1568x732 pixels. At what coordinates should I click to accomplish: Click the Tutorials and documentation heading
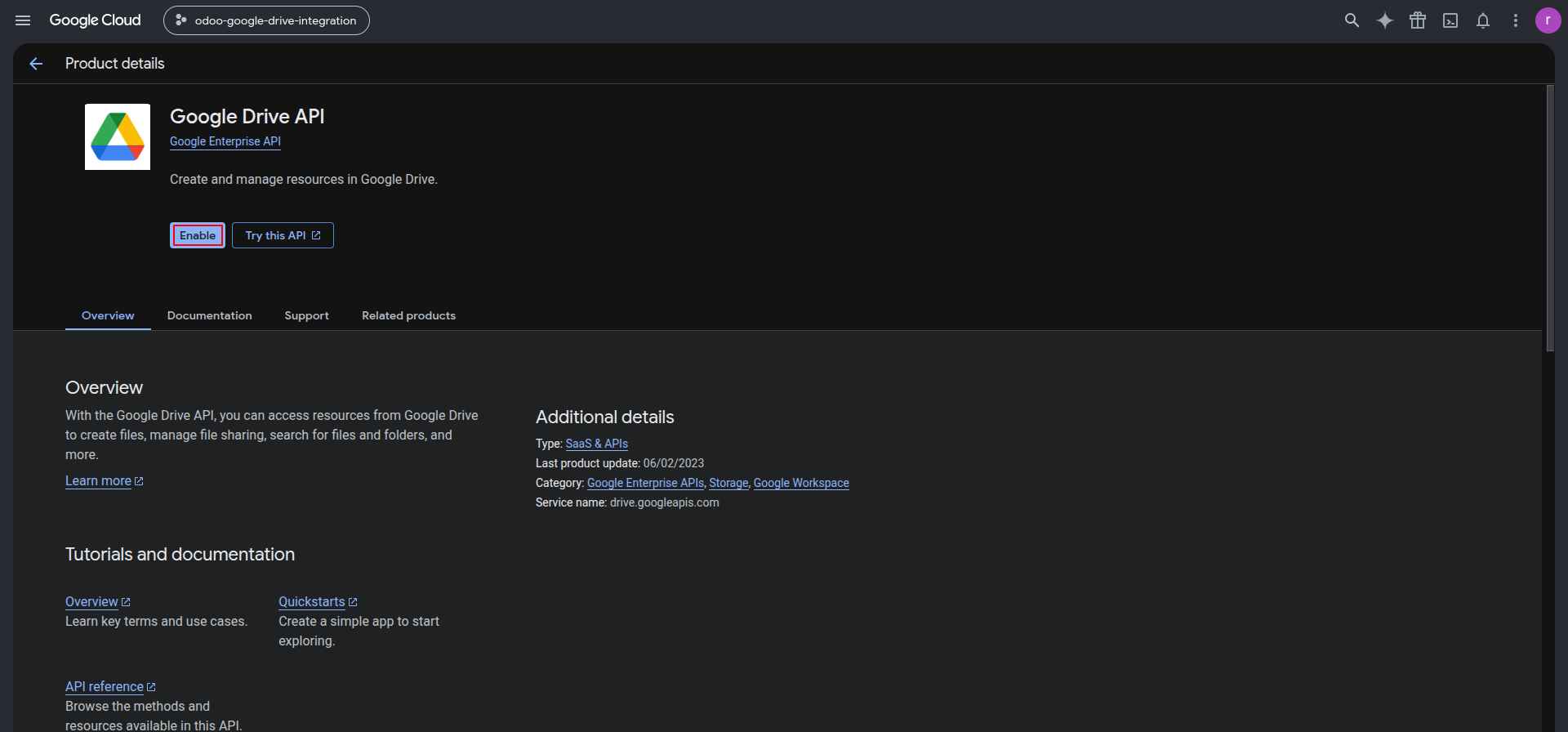(180, 555)
